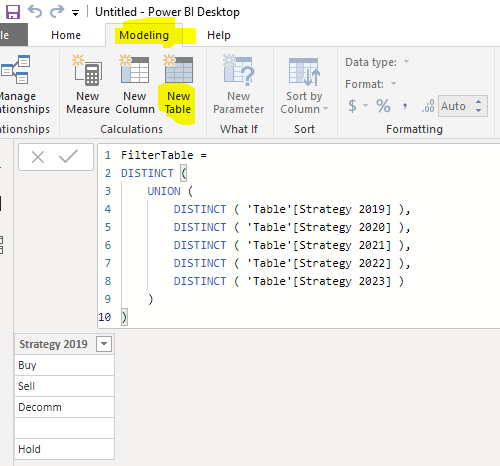
Task: Select the Buy cell
Action: (64, 365)
